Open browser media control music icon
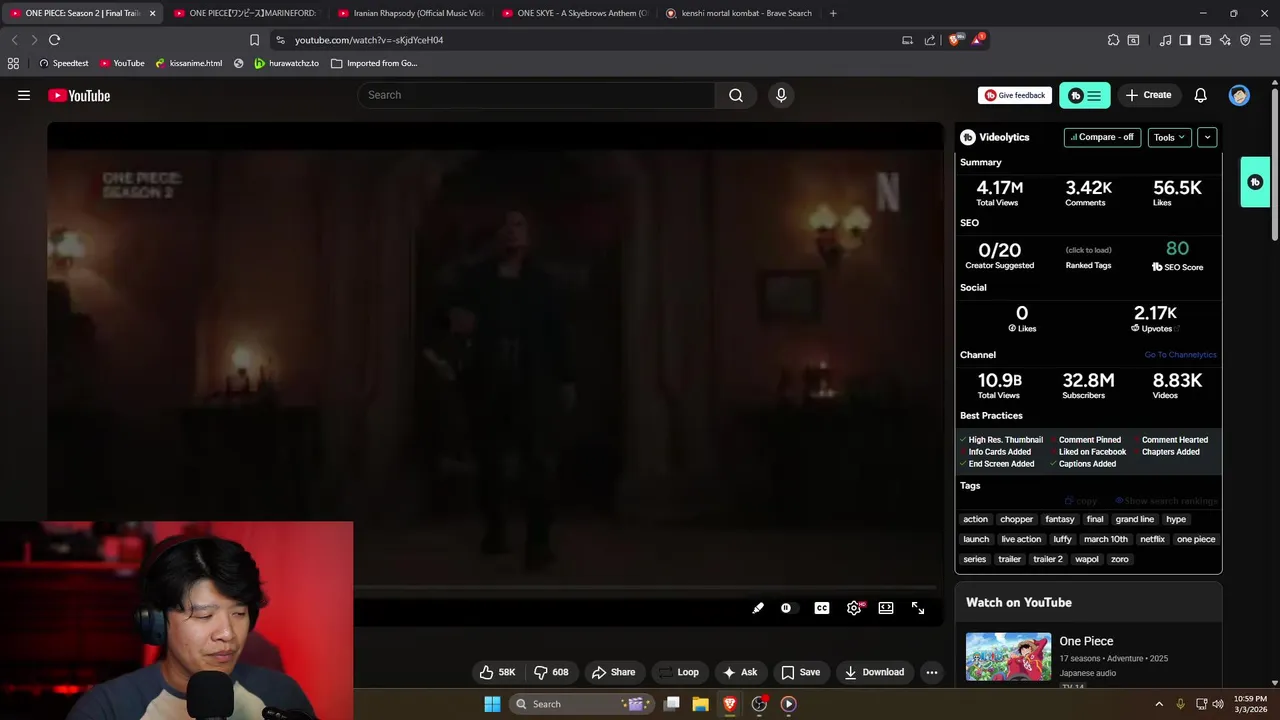Screen dimensions: 1280x720 tap(1165, 40)
